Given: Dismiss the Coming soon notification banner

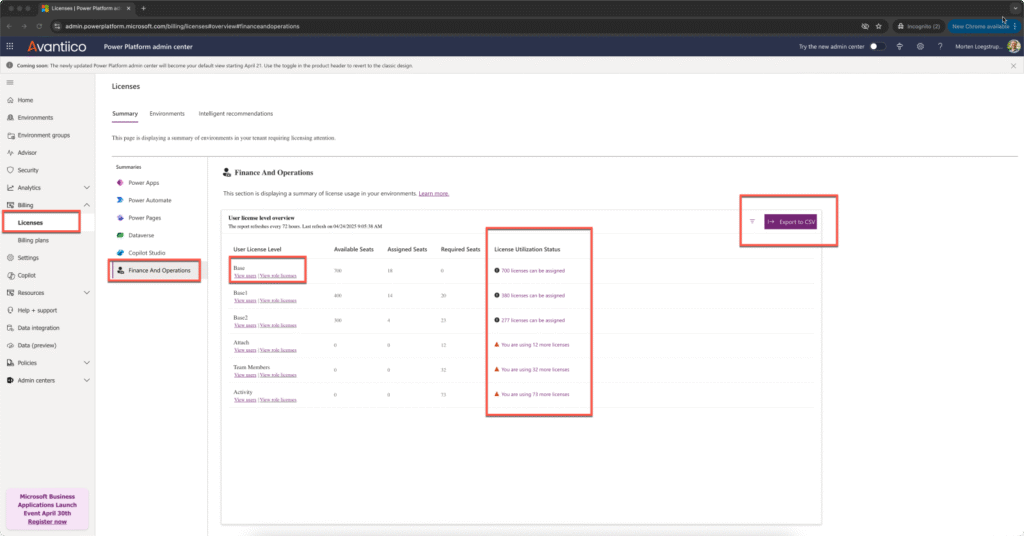Looking at the screenshot, I should click(1014, 66).
